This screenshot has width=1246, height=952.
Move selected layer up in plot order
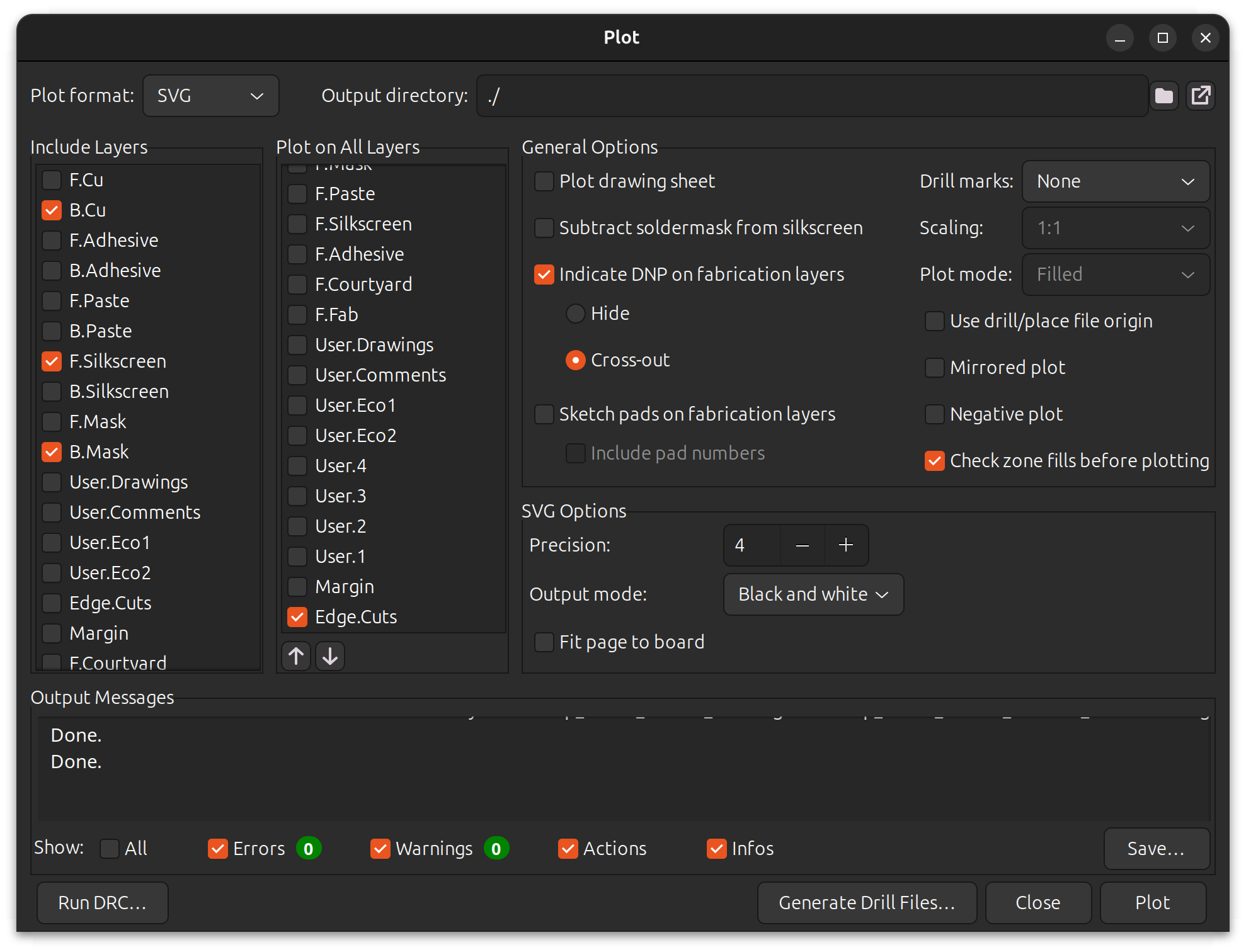[x=296, y=656]
